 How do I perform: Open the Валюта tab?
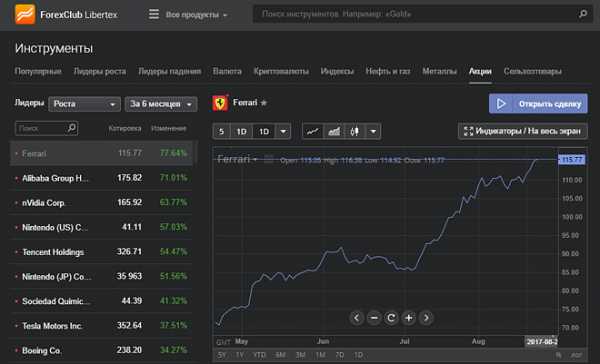click(227, 71)
